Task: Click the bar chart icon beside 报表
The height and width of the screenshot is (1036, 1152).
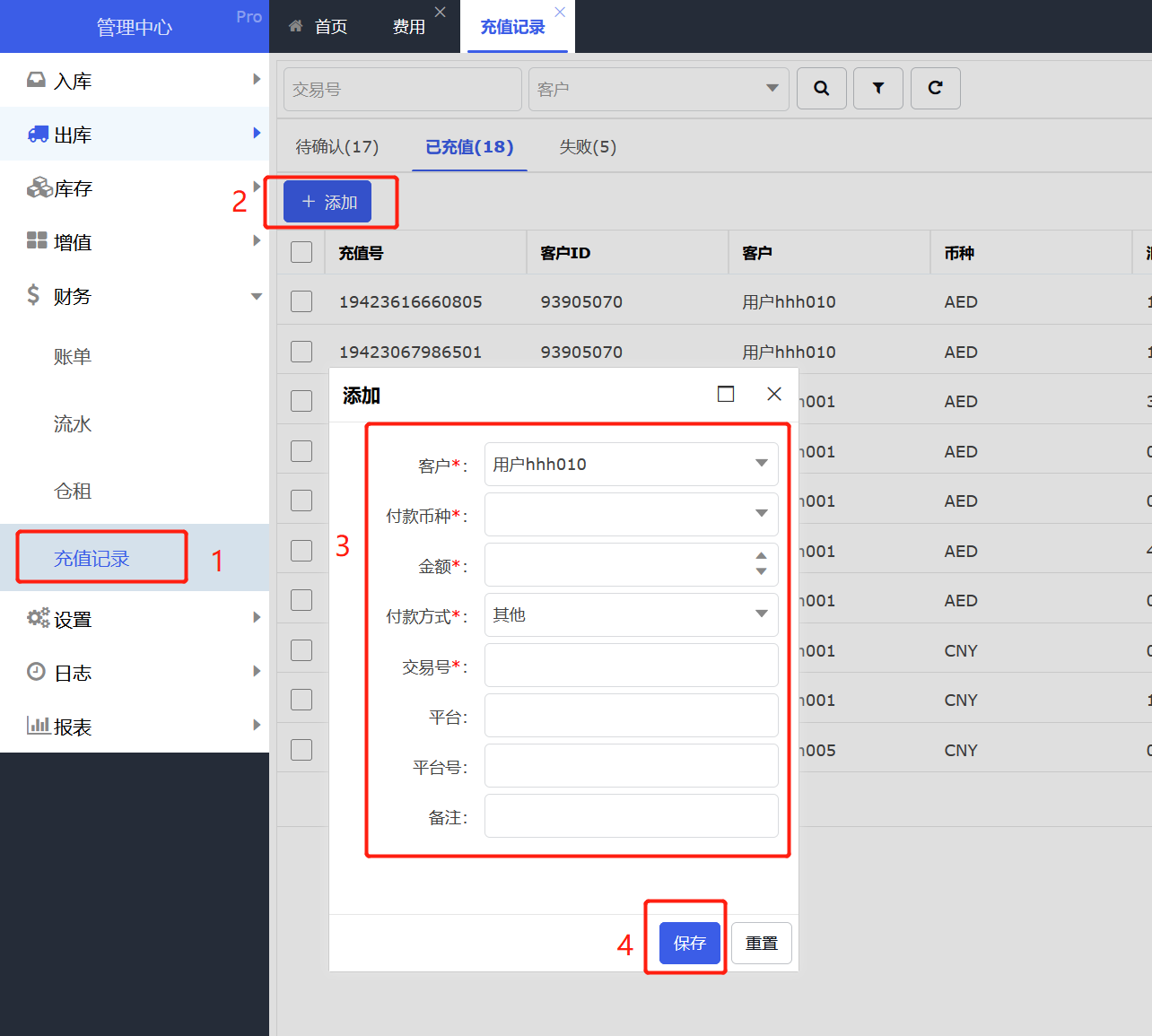Action: tap(39, 725)
